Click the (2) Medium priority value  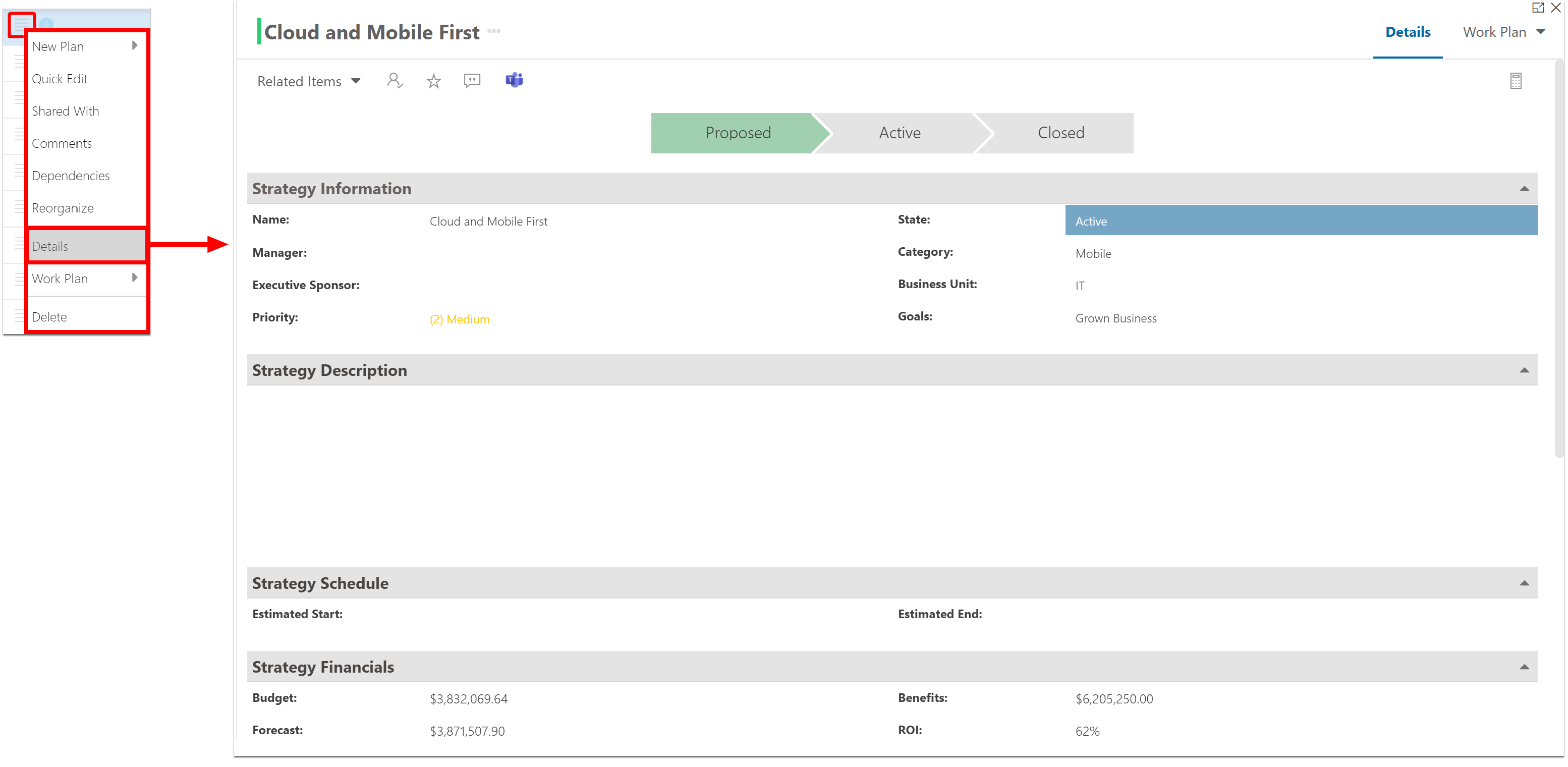pos(459,319)
